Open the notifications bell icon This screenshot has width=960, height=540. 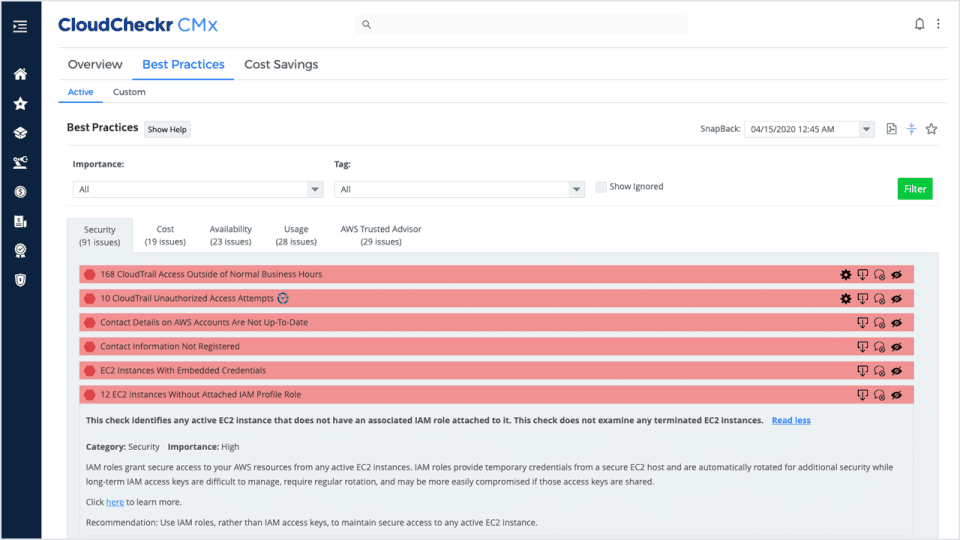[x=919, y=24]
